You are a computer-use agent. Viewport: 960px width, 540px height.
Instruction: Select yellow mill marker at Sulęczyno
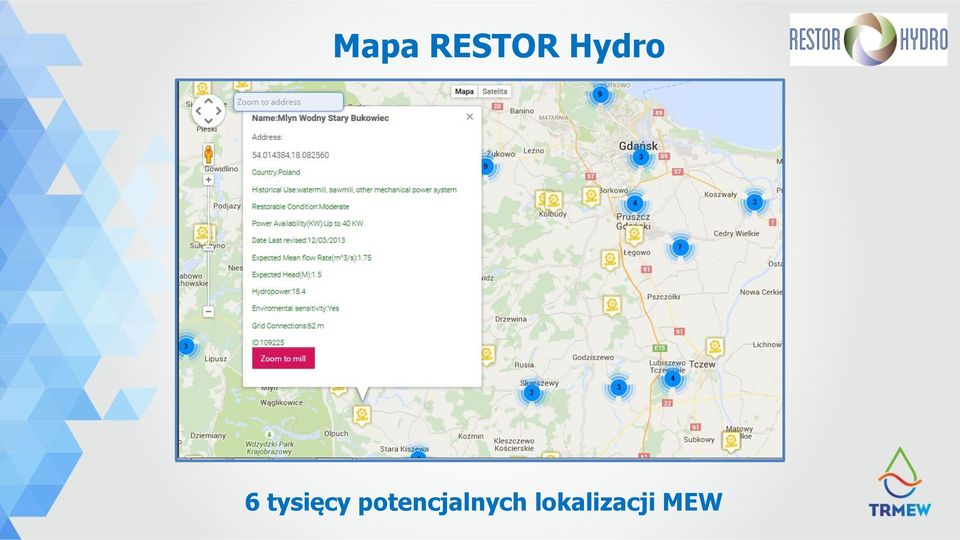203,233
